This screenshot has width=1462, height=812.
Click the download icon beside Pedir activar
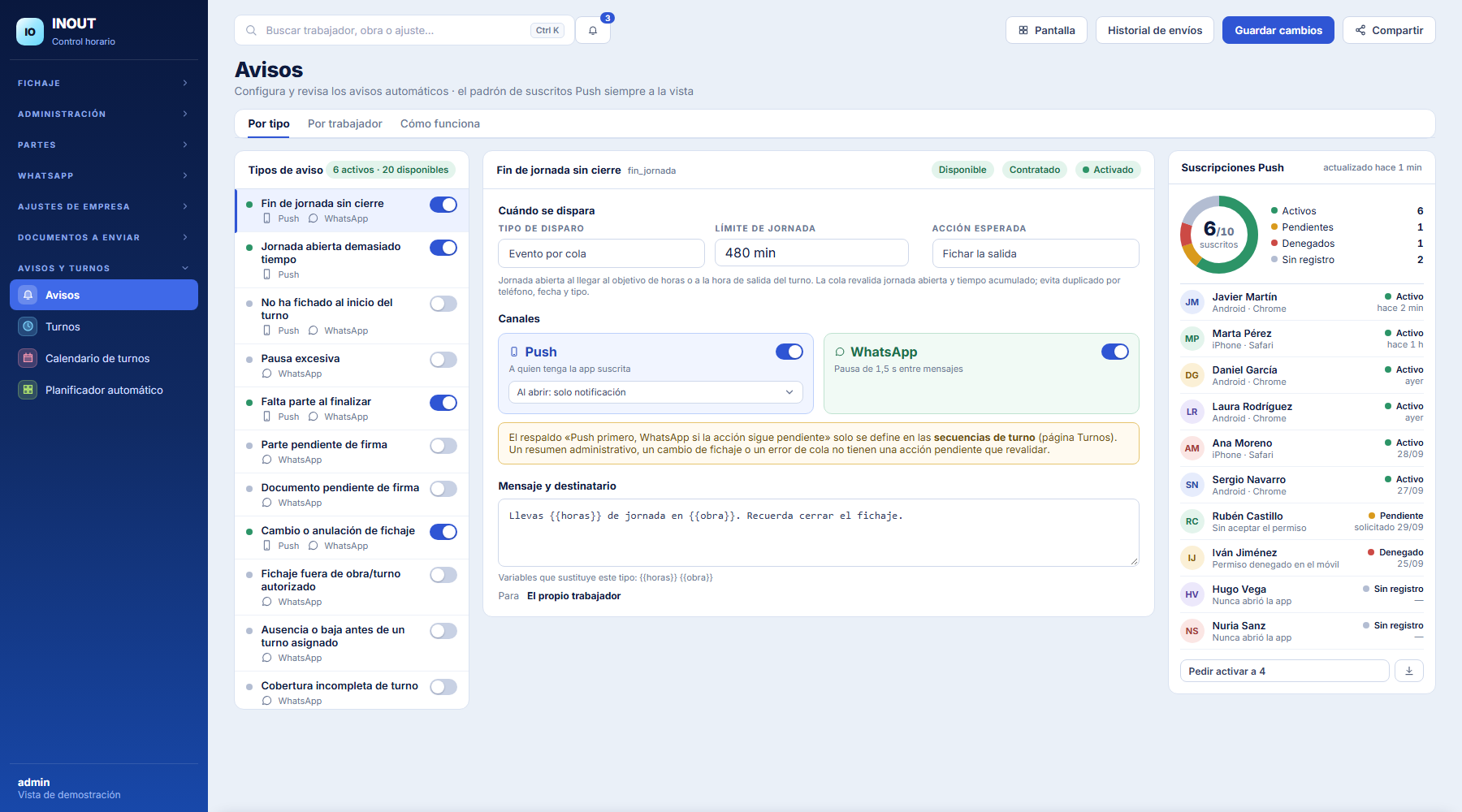[1409, 671]
